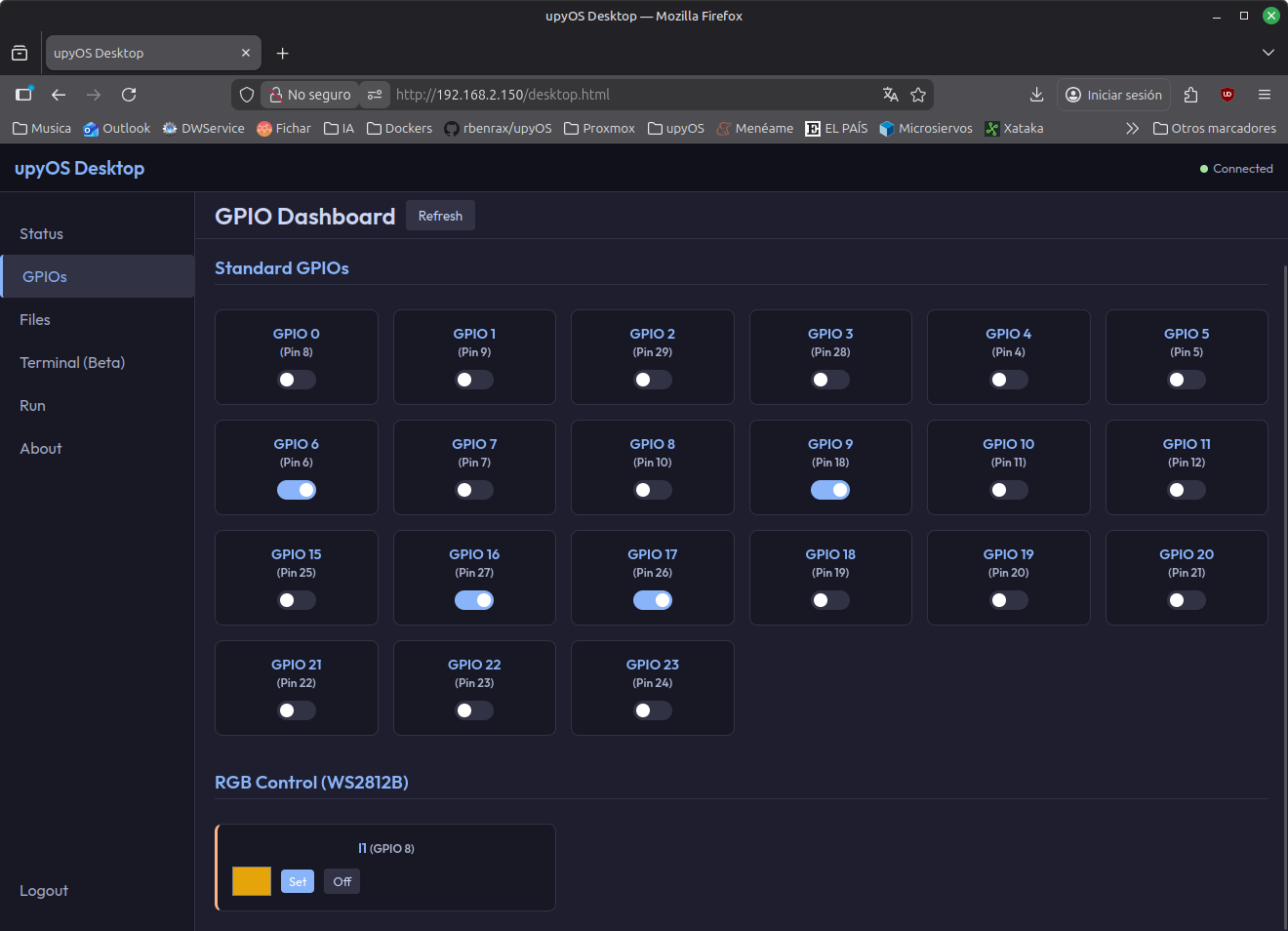
Task: Open the Otros marcadores folder
Action: [x=1214, y=128]
